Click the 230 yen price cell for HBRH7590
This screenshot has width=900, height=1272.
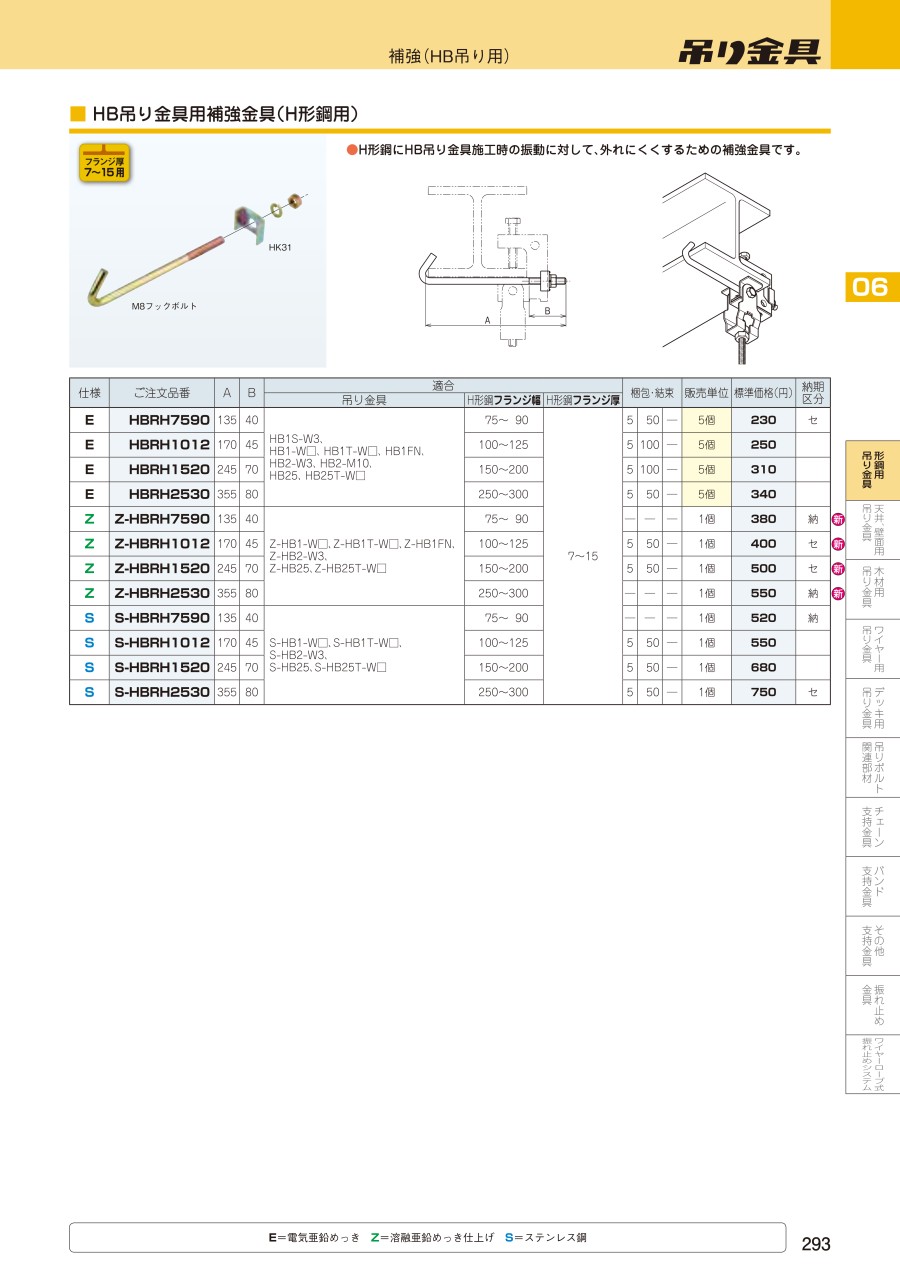pyautogui.click(x=762, y=420)
